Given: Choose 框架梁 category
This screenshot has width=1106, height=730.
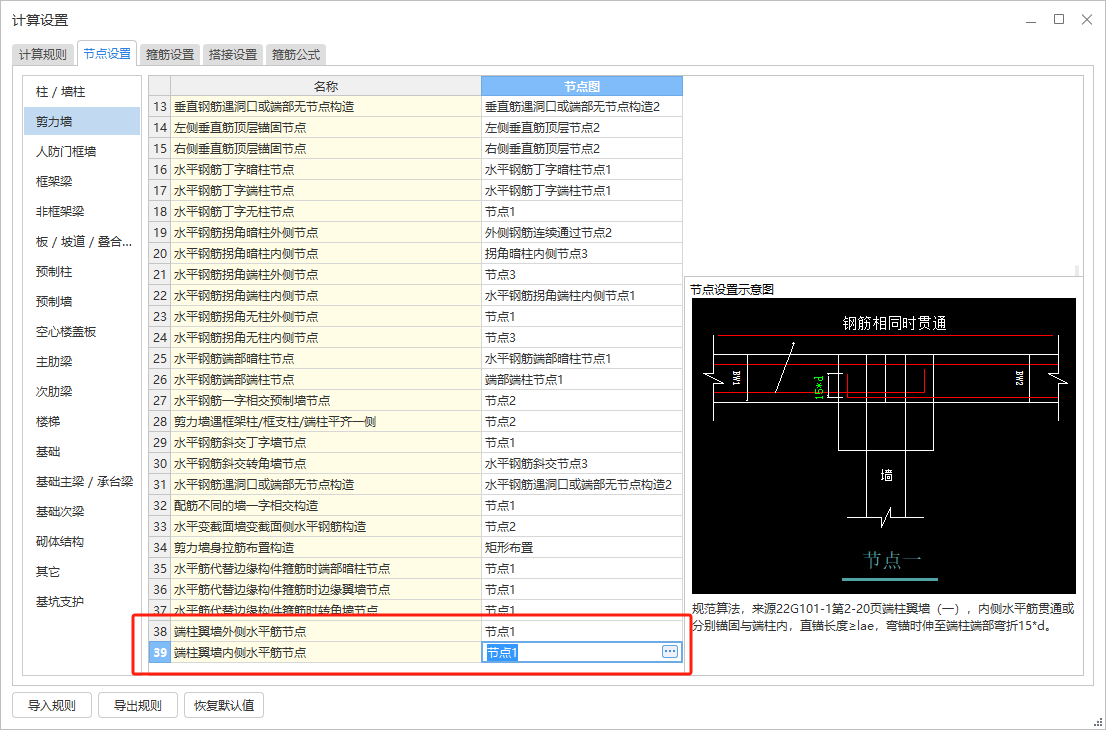Looking at the screenshot, I should click(82, 181).
